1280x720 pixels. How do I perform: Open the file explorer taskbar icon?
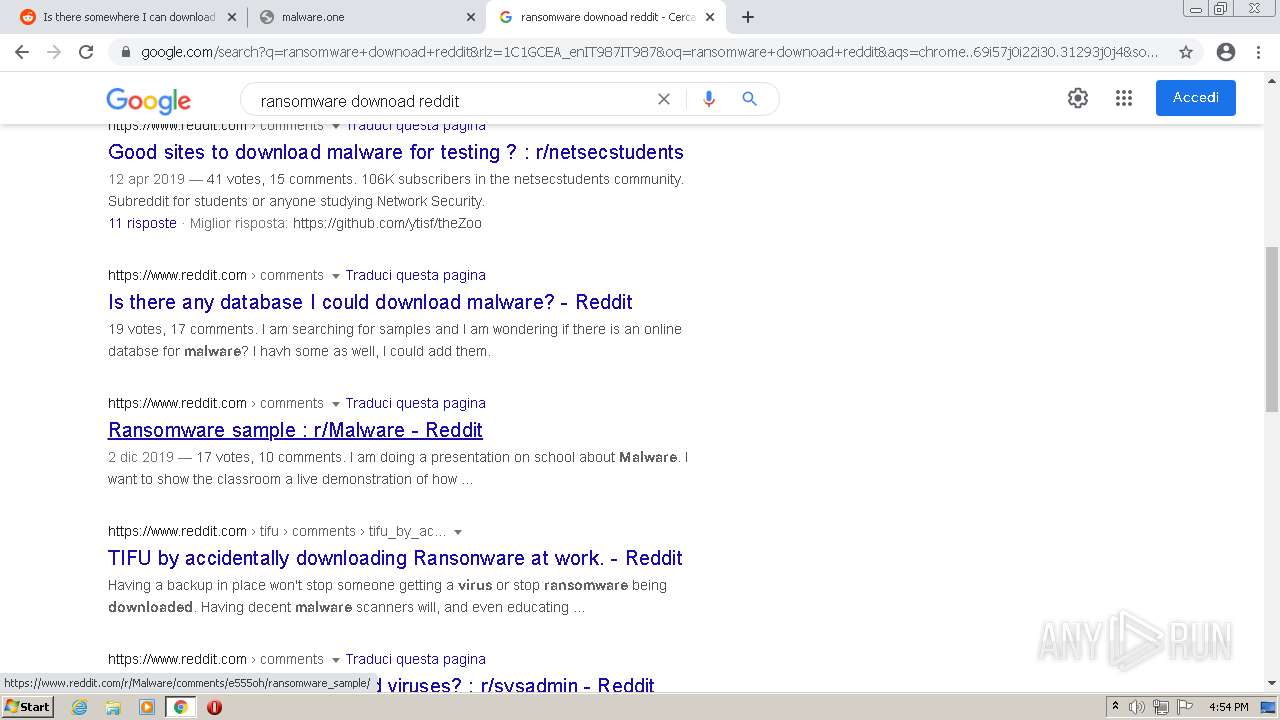point(113,707)
